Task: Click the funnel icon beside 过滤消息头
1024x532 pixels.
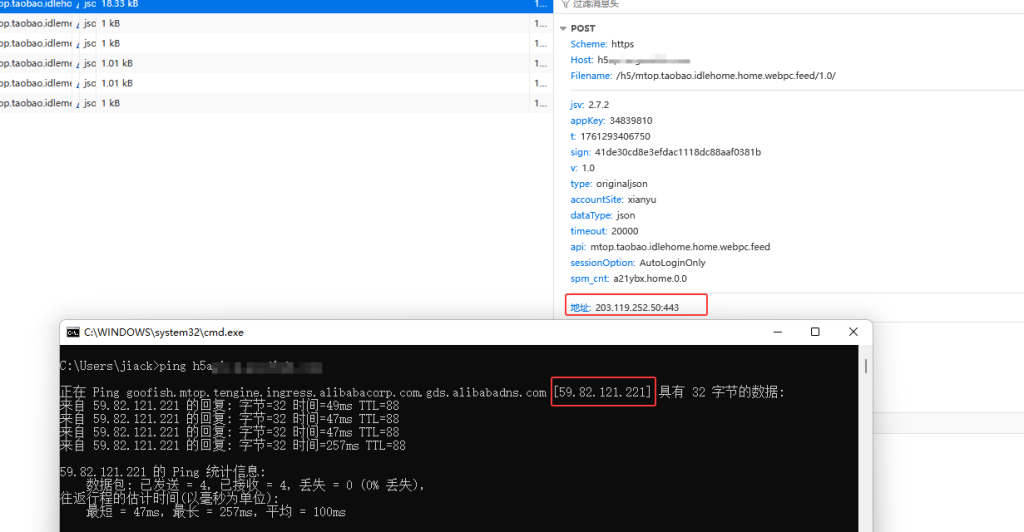Action: tap(565, 4)
